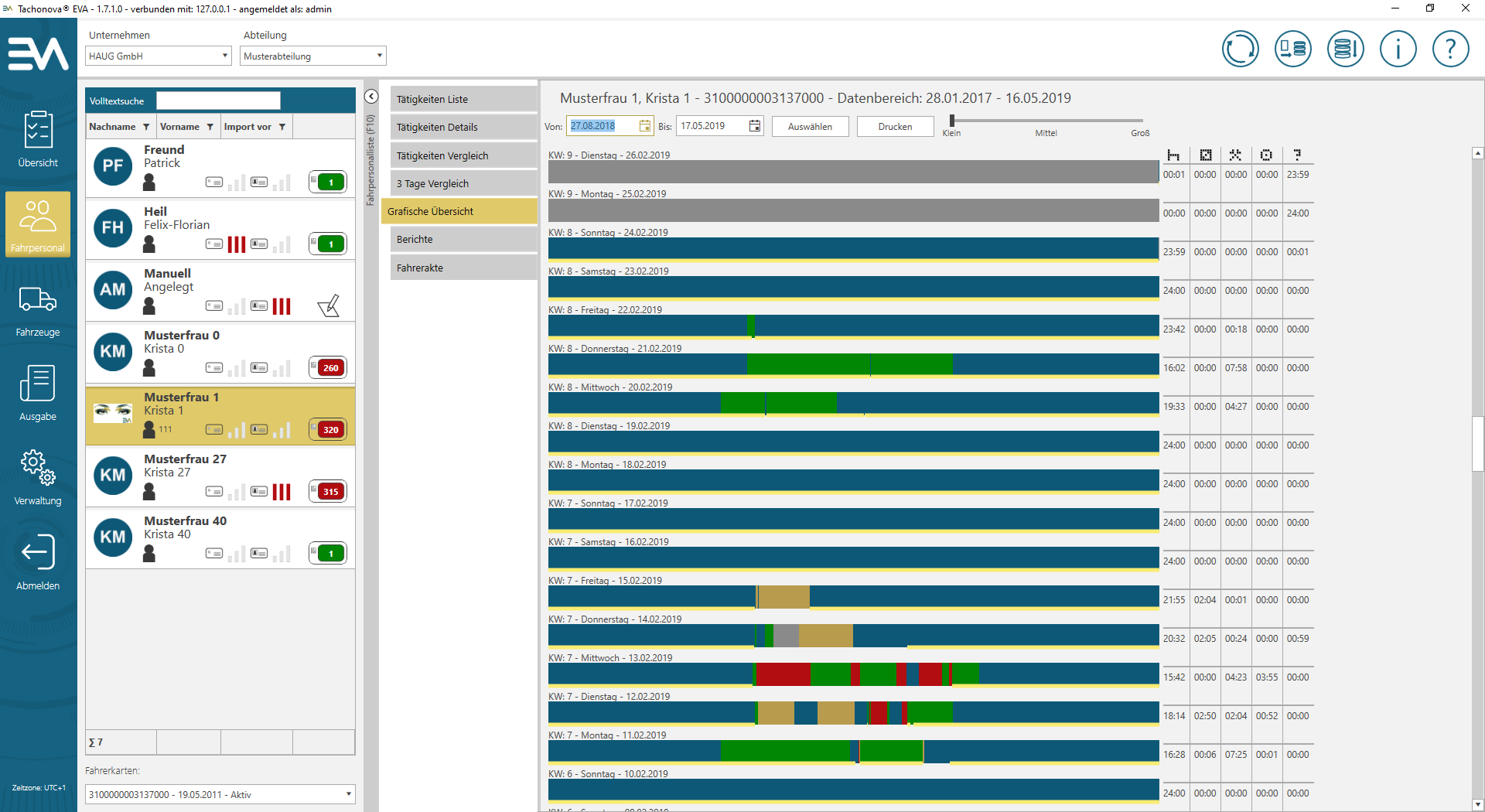Collapse the Fahrpersonalliste panel arrow

click(371, 97)
